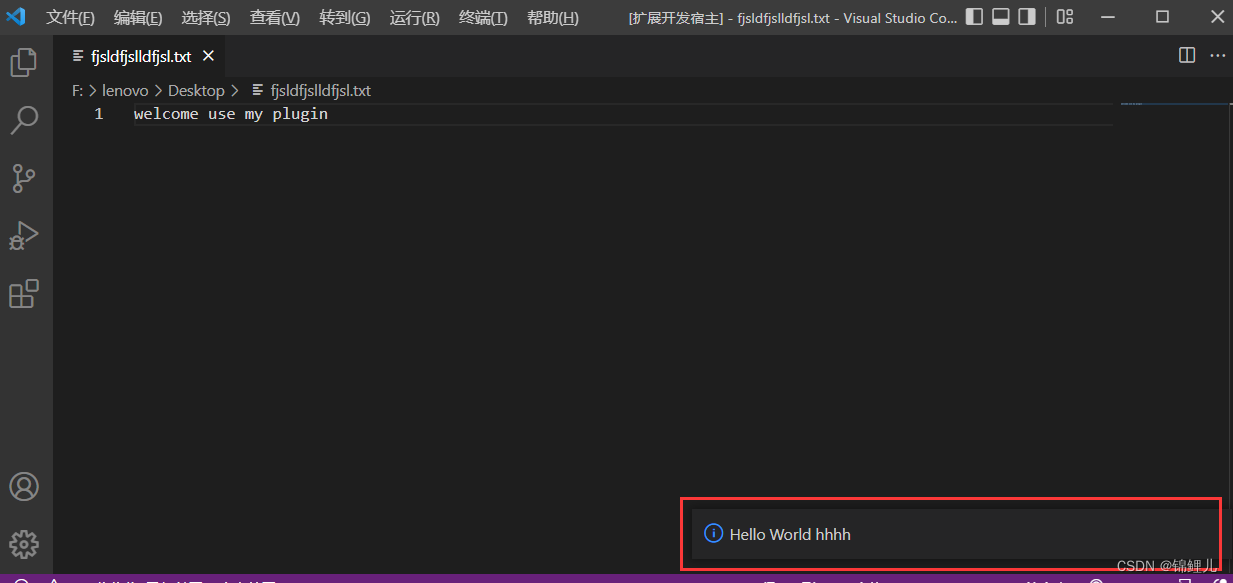Click the info icon in notification
Image resolution: width=1233 pixels, height=583 pixels.
click(x=713, y=533)
